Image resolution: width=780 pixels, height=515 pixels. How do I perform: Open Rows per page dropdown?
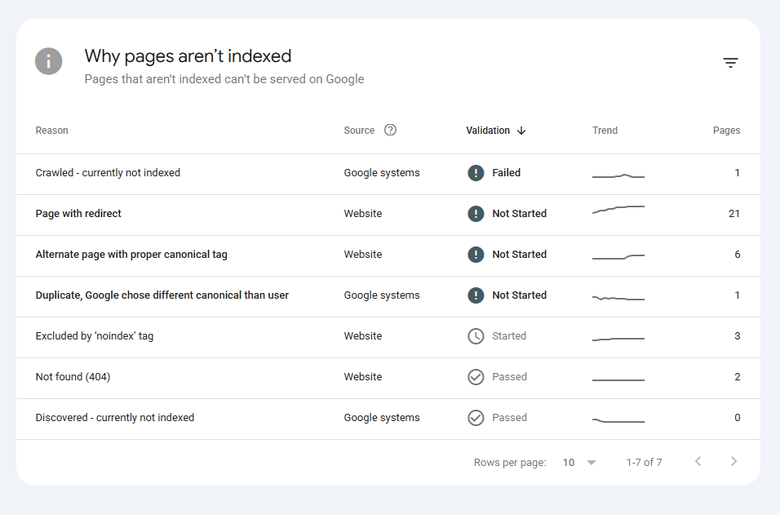pos(579,462)
